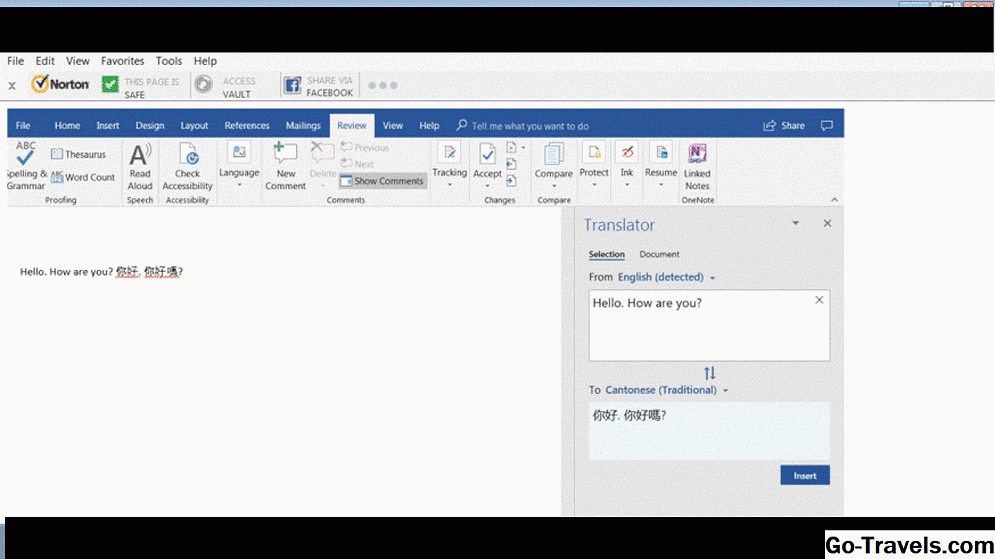This screenshot has width=995, height=559.
Task: Open the Thesaurus tool
Action: [78, 155]
